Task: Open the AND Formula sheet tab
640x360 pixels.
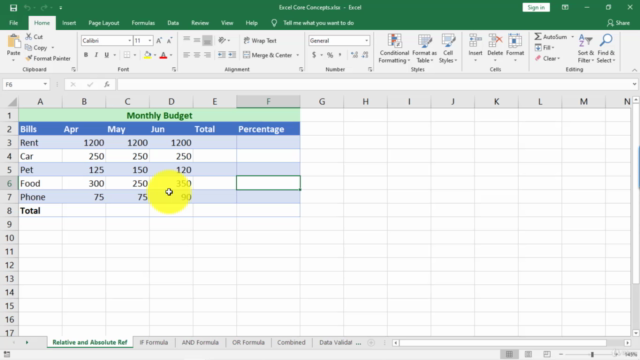Action: [x=200, y=342]
